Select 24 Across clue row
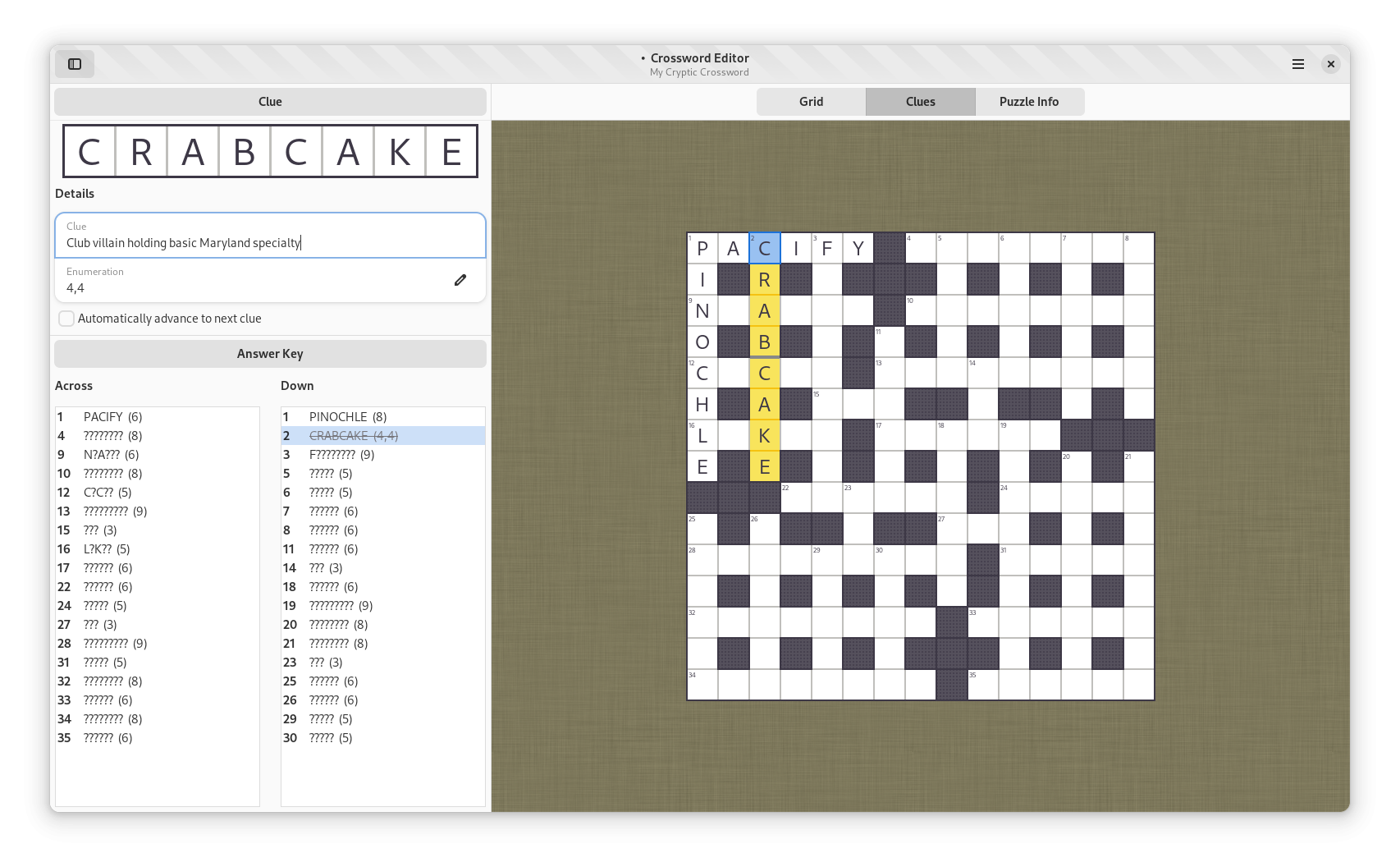Image resolution: width=1400 pixels, height=867 pixels. [158, 606]
